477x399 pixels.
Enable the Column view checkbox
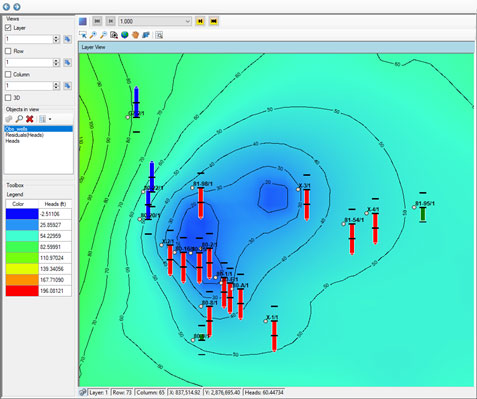8,74
